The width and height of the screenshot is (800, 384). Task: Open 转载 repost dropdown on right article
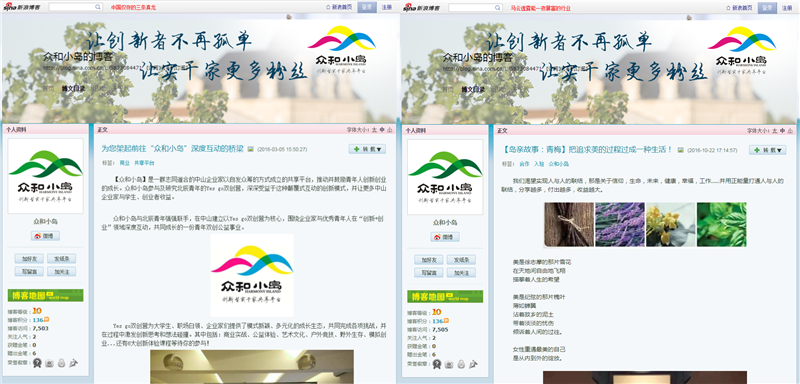(767, 150)
